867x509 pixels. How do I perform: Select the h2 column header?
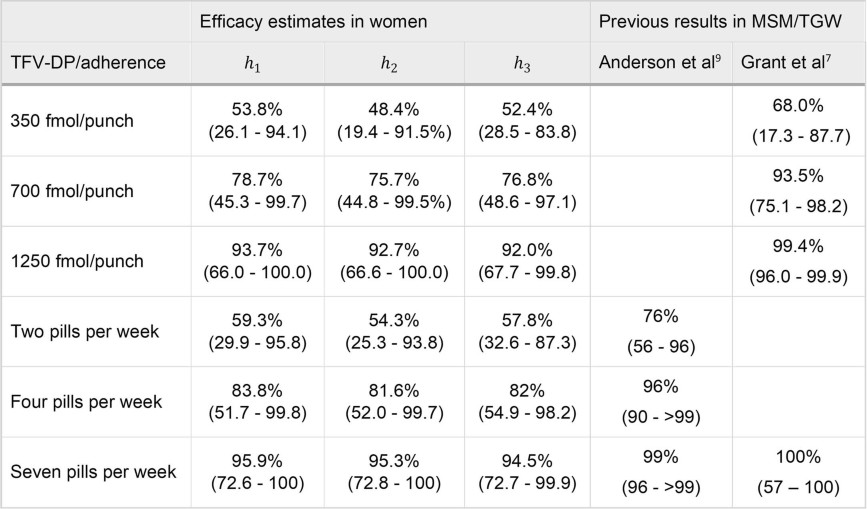point(389,64)
